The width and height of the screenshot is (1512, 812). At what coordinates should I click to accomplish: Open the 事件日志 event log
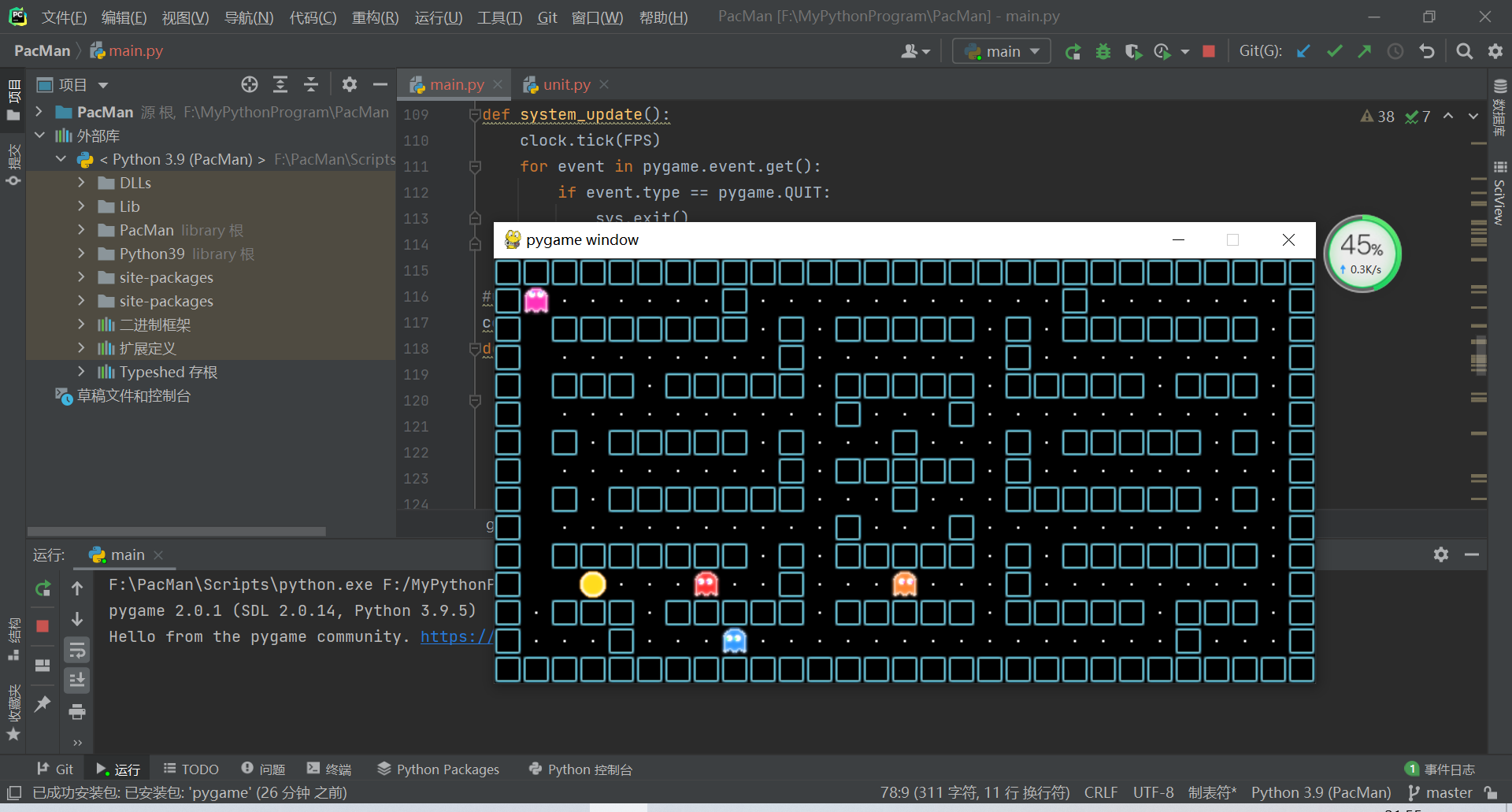pyautogui.click(x=1440, y=769)
